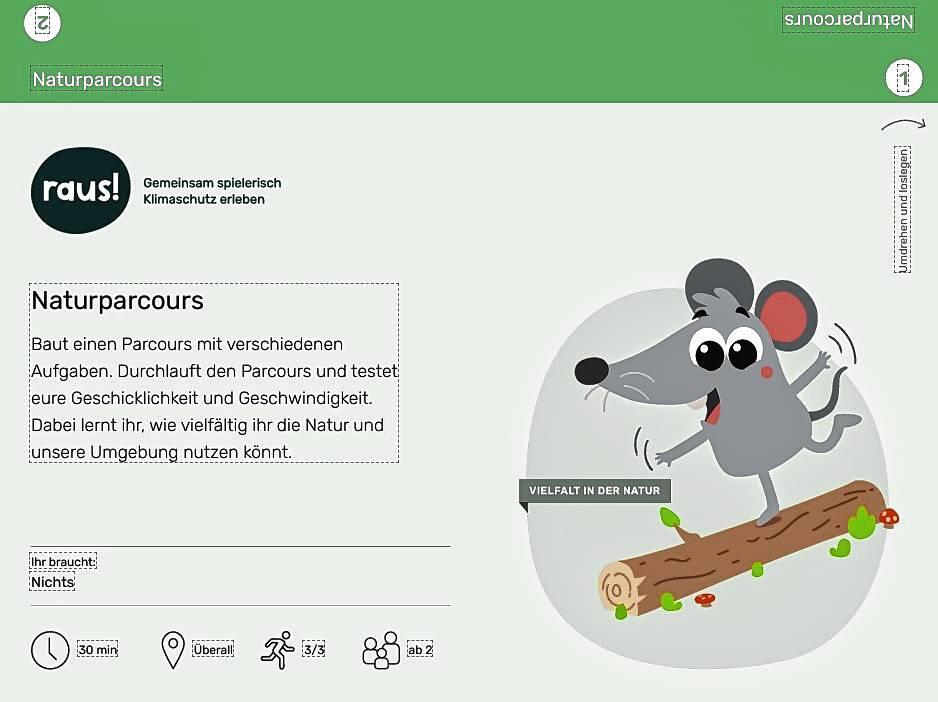Click the 'Überall' location text

(x=213, y=649)
